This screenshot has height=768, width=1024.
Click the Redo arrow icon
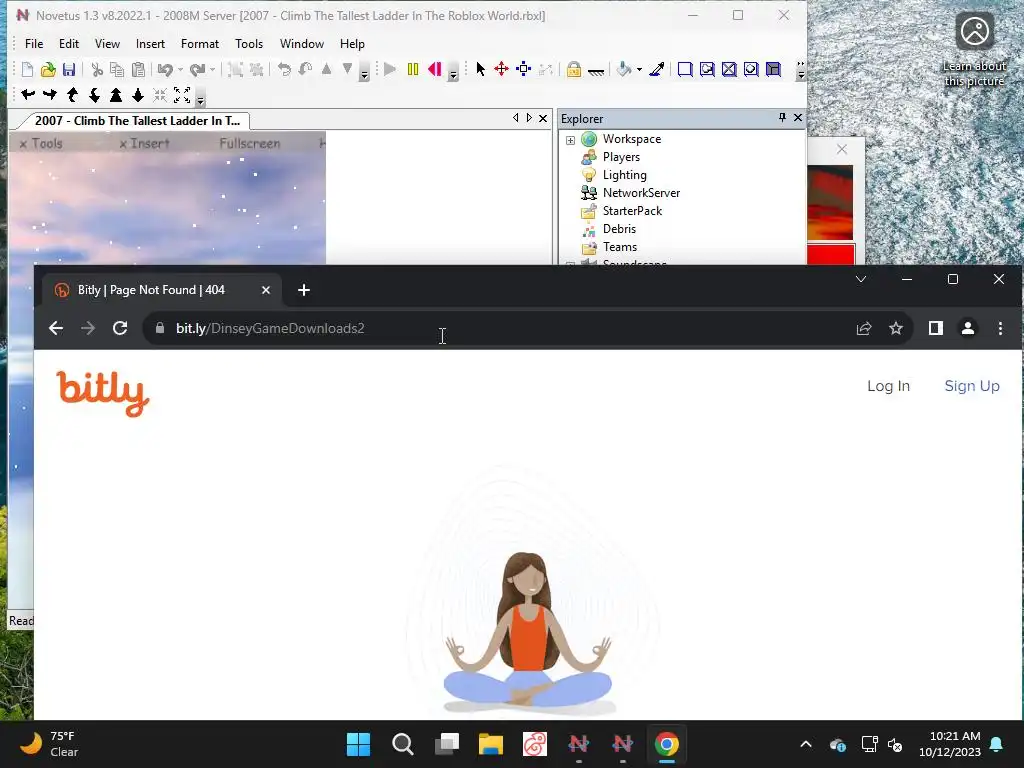(197, 69)
